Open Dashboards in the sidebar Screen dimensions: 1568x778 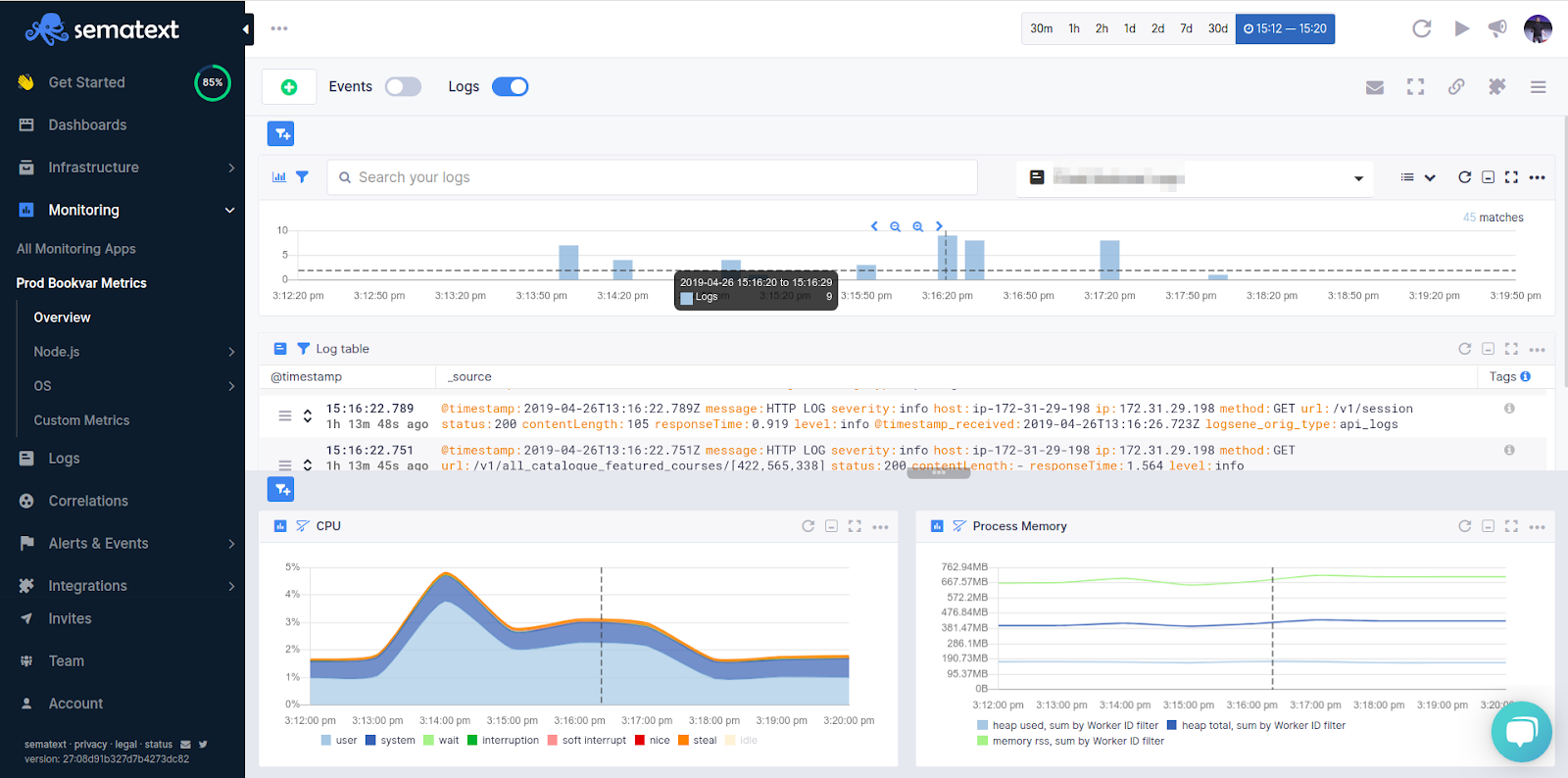point(87,125)
